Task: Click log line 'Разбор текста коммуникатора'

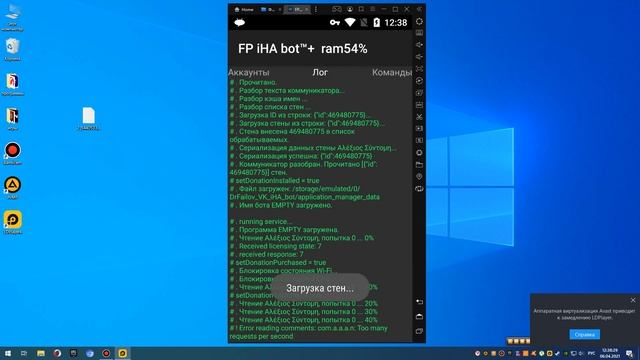Action: click(287, 91)
